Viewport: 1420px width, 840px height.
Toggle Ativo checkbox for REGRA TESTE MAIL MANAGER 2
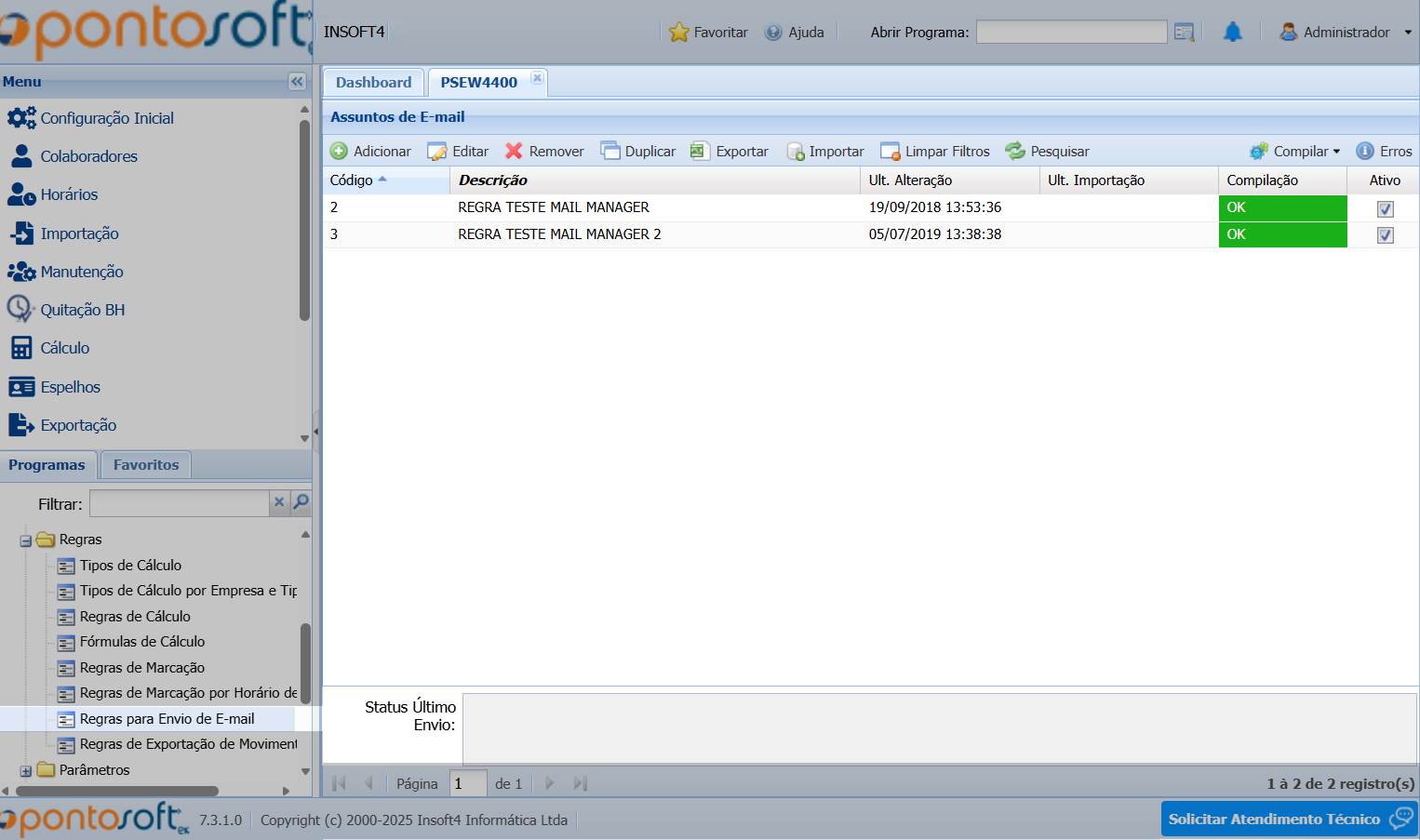coord(1385,235)
